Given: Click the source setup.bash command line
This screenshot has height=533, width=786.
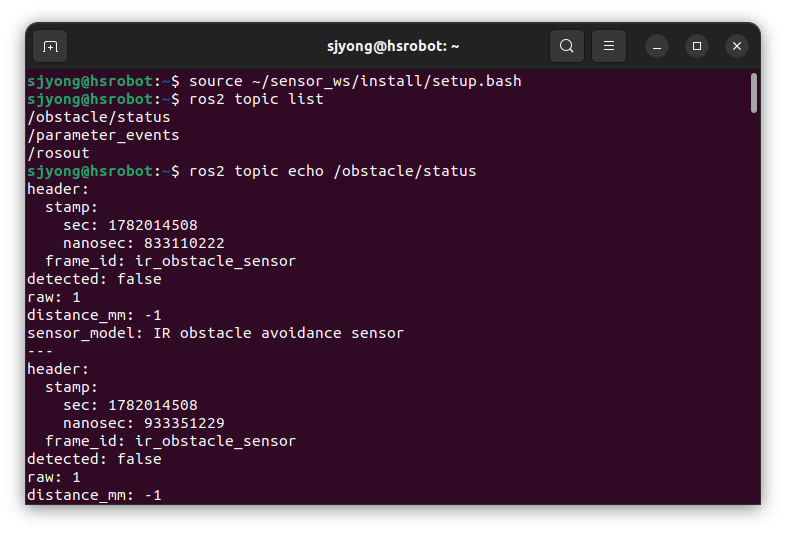Looking at the screenshot, I should [x=355, y=81].
